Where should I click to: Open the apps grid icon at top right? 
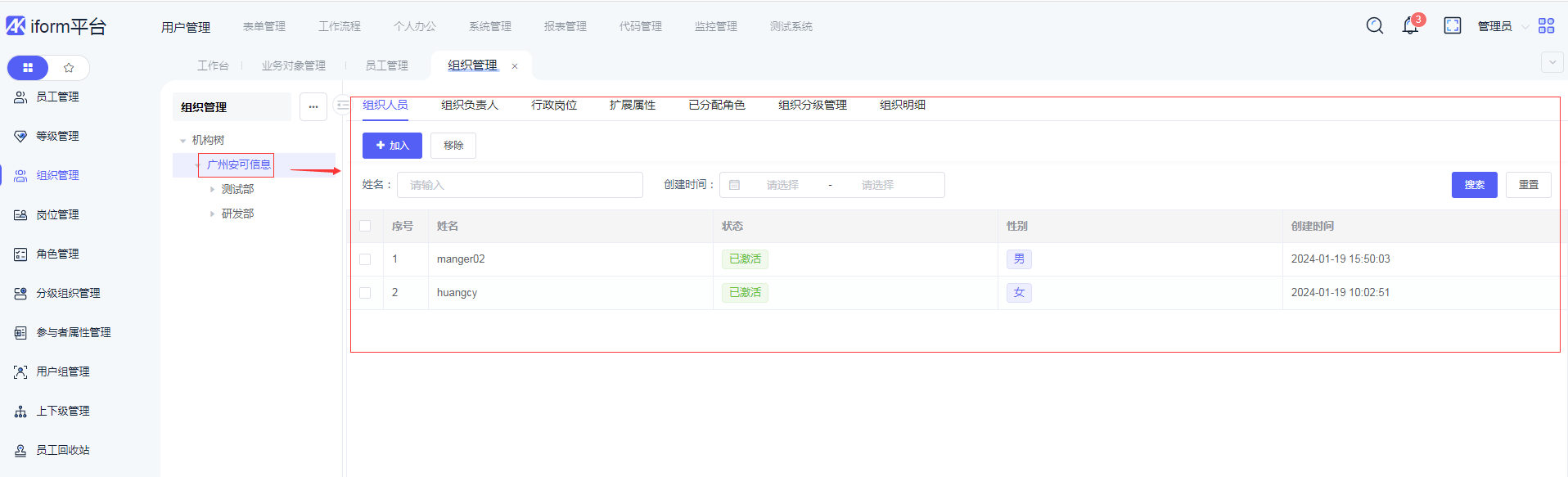click(x=1546, y=26)
